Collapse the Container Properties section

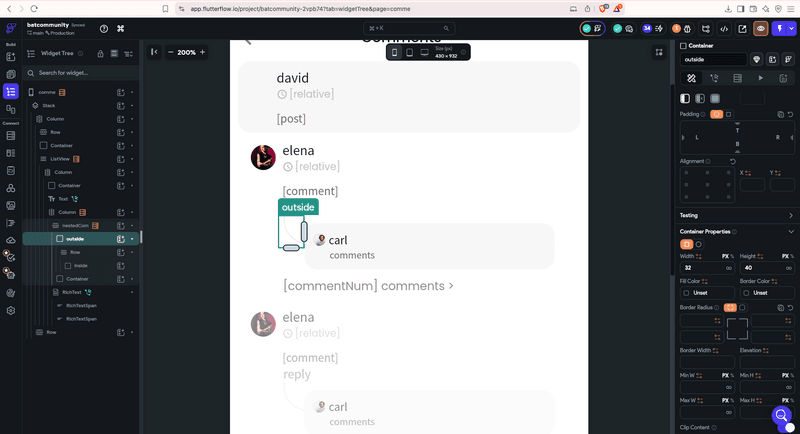(791, 232)
